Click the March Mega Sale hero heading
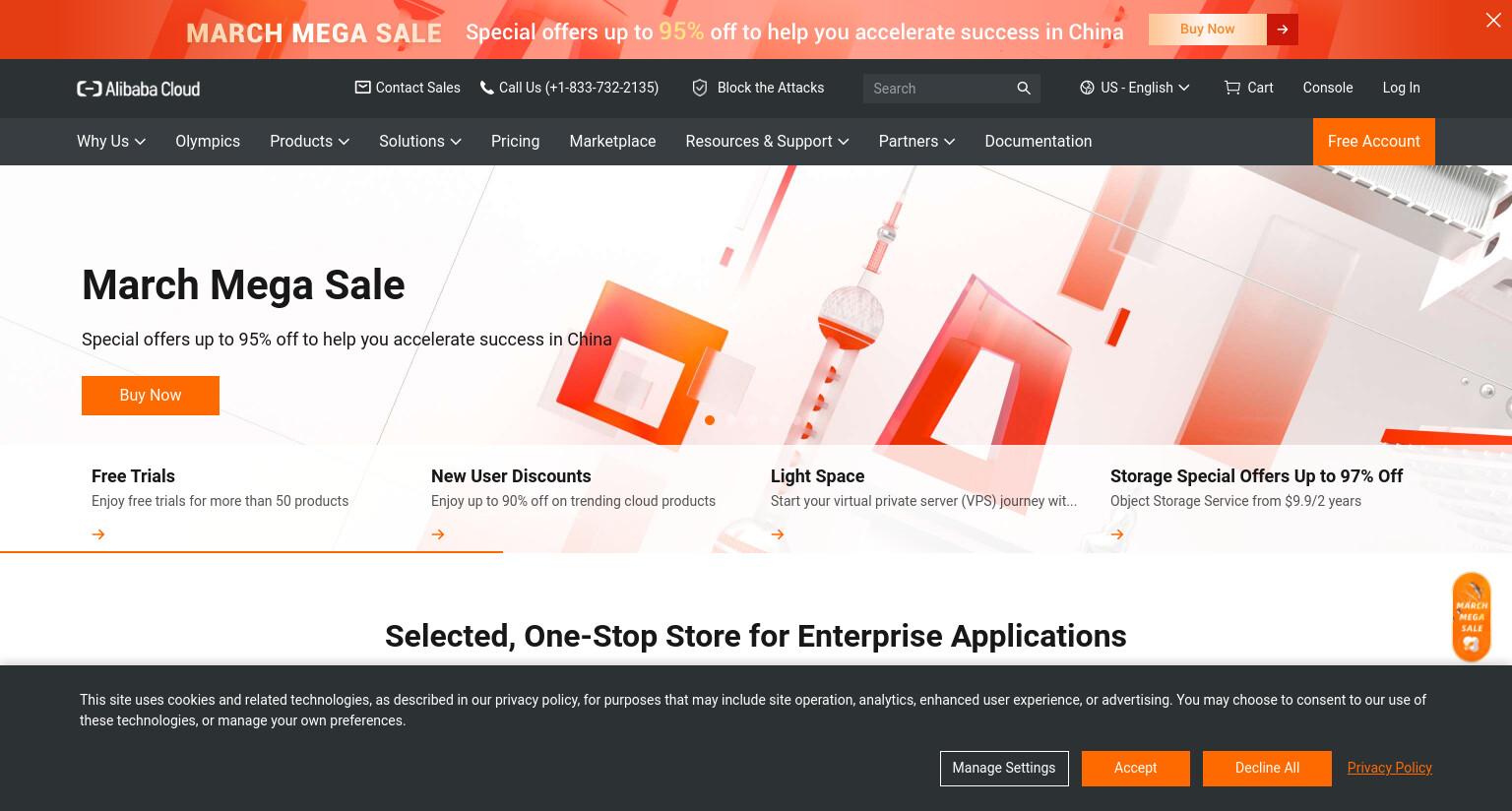The image size is (1512, 811). click(243, 285)
